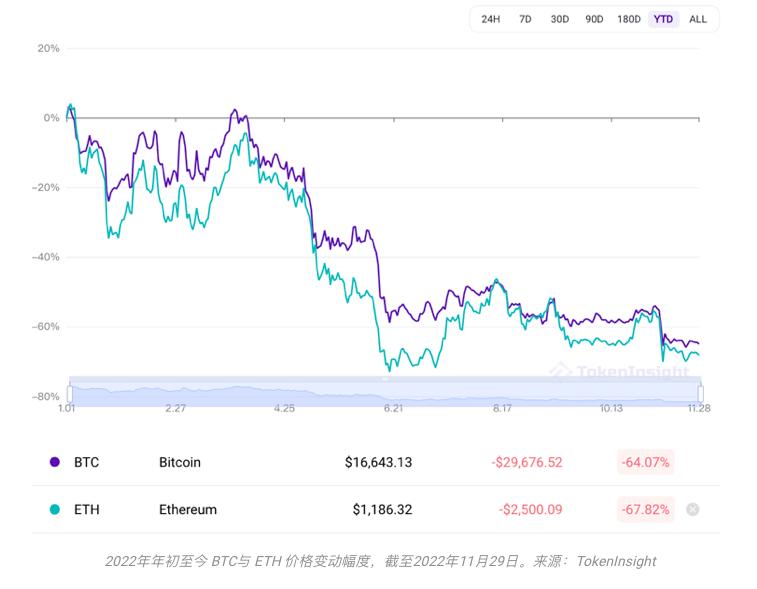757x589 pixels.
Task: Click the purple BTC legend dot
Action: [55, 462]
